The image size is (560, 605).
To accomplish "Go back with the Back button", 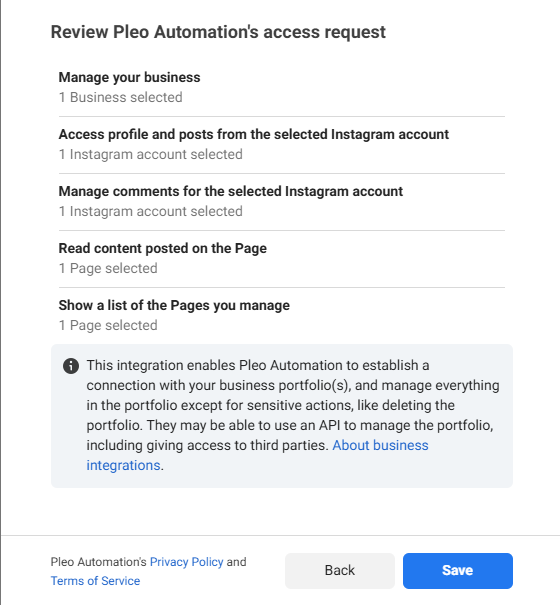I will [340, 571].
